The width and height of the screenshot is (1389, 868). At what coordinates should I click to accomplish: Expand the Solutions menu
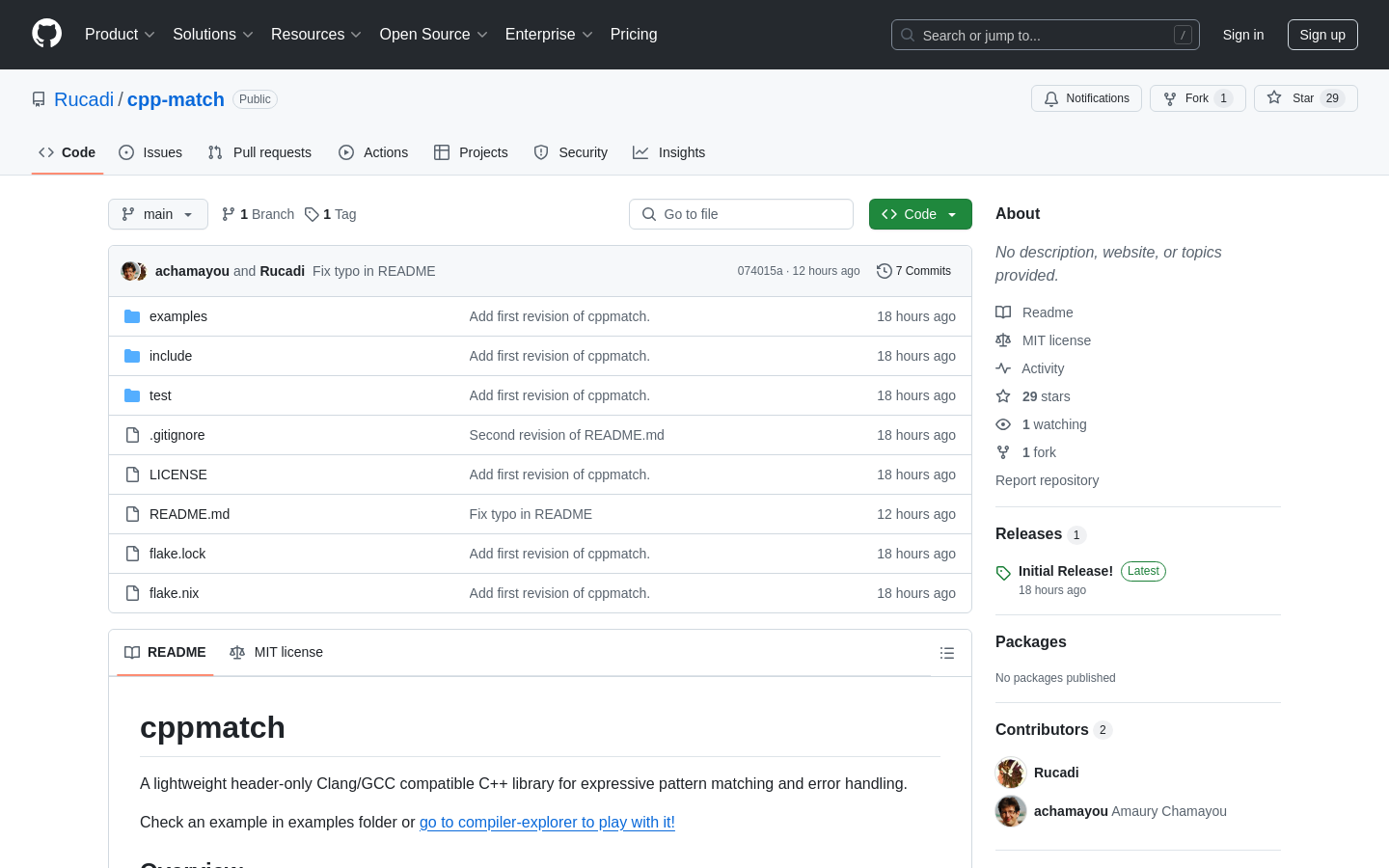(213, 35)
